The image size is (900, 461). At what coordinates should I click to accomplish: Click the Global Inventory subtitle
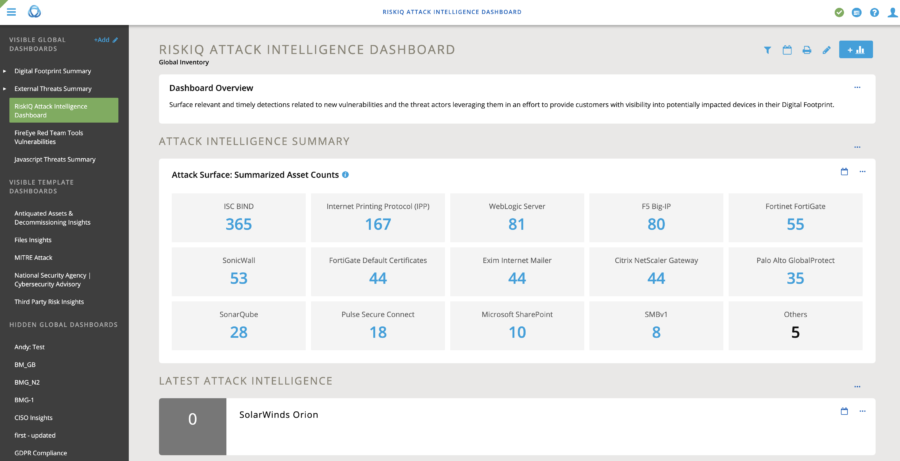coord(184,62)
